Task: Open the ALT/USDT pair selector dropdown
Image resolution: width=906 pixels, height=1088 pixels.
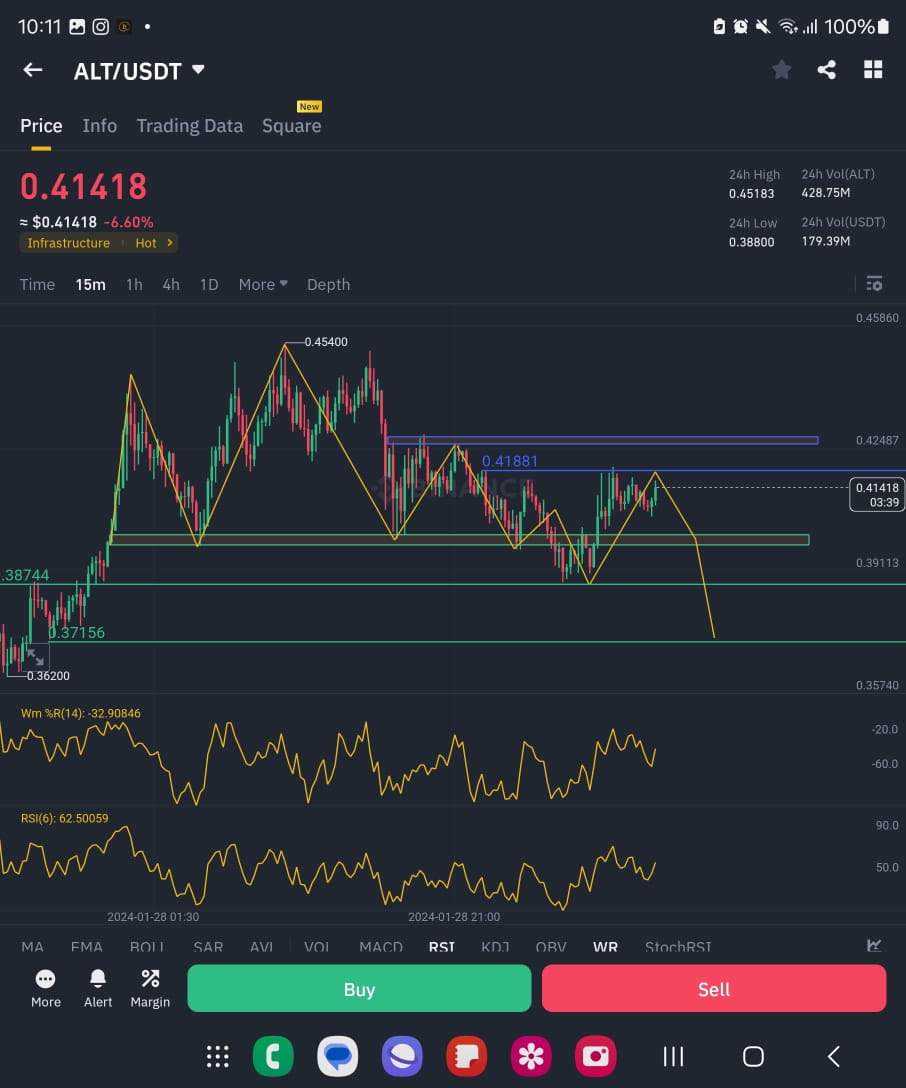Action: click(139, 70)
